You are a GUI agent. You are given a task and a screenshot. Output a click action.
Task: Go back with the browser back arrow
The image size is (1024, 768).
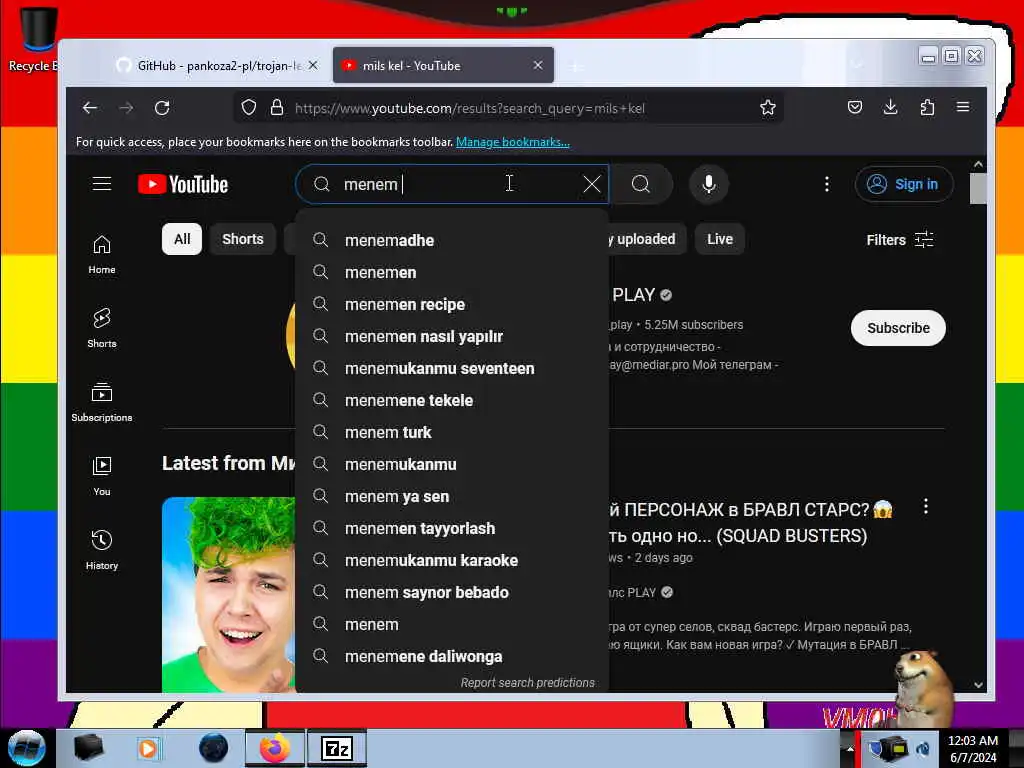coord(90,108)
